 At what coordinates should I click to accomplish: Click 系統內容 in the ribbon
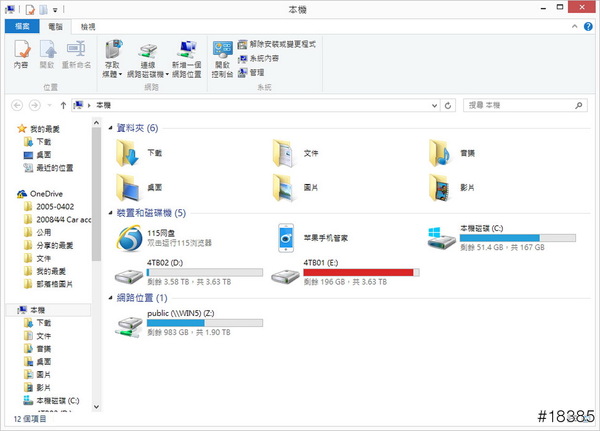(x=258, y=59)
